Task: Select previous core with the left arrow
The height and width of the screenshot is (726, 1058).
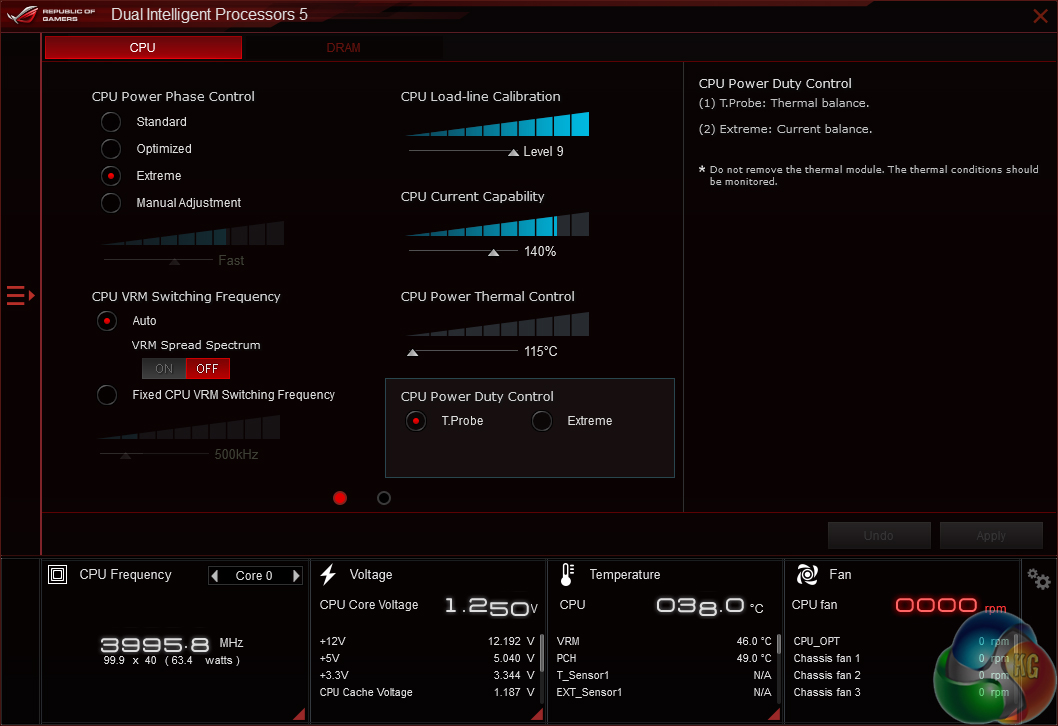Action: (x=215, y=576)
